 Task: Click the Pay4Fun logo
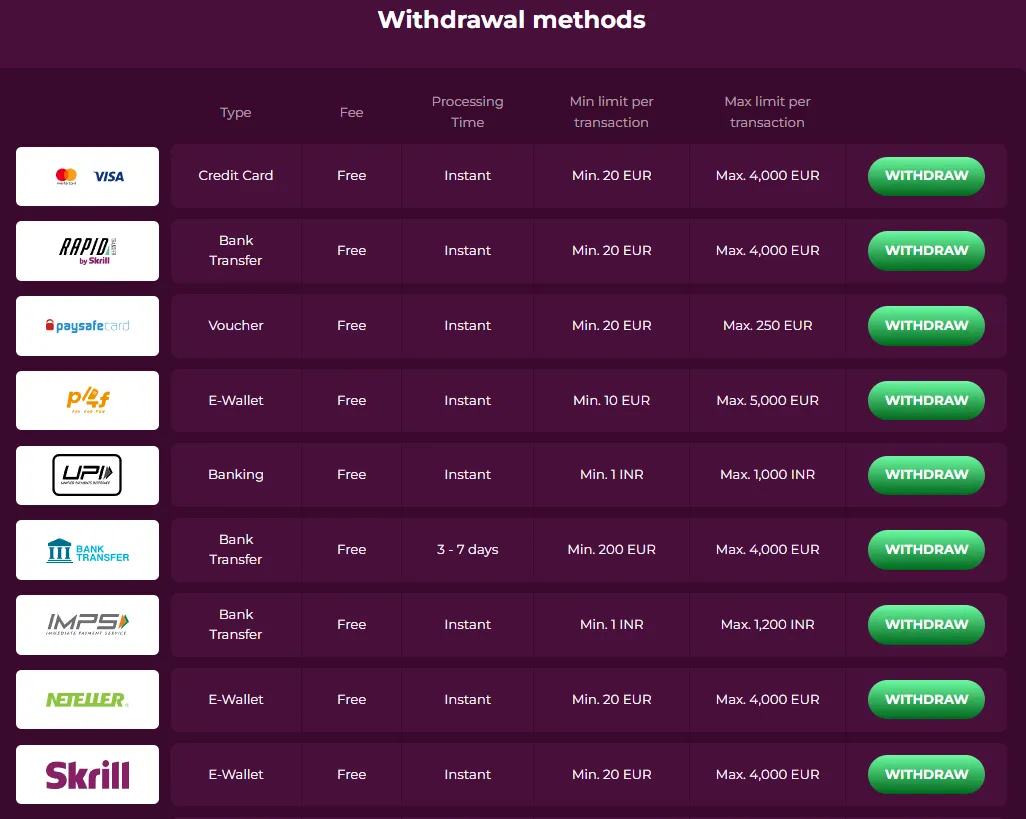pos(87,400)
